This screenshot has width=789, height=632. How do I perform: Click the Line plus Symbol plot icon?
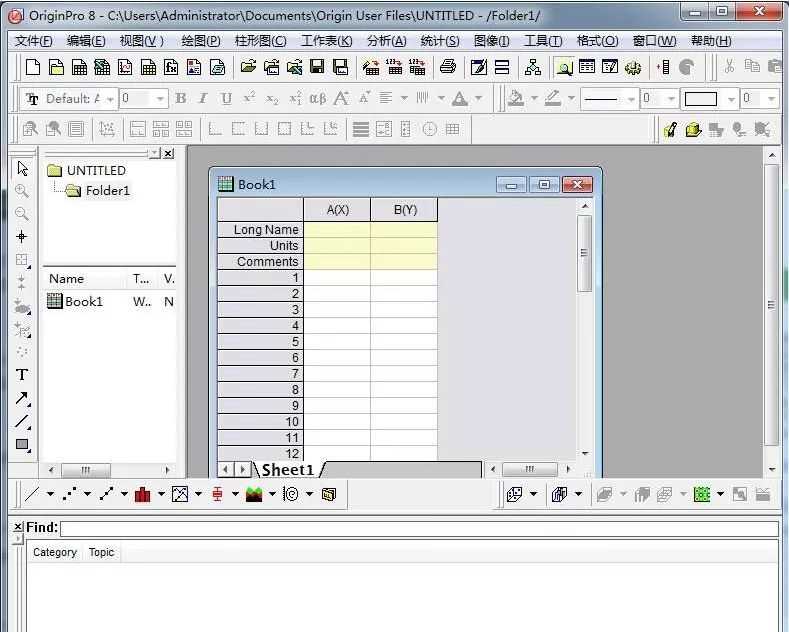[106, 494]
